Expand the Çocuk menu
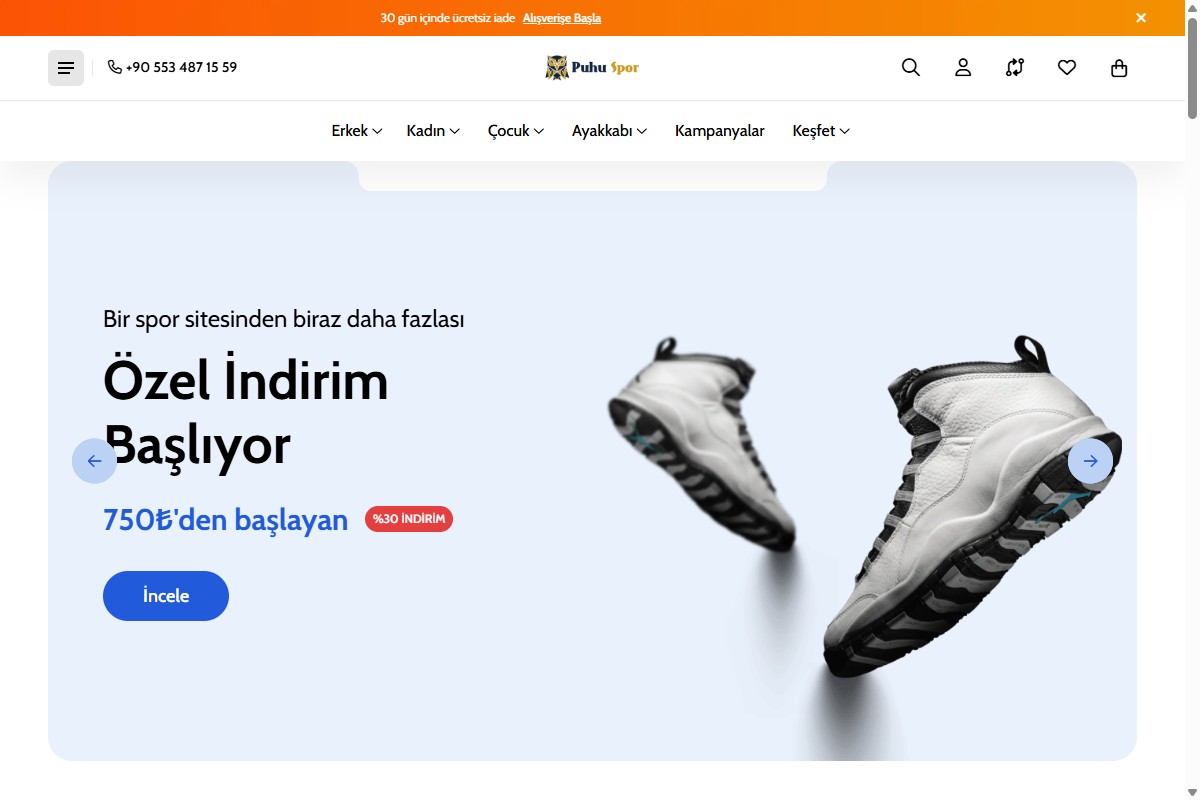This screenshot has width=1200, height=800. click(x=516, y=131)
